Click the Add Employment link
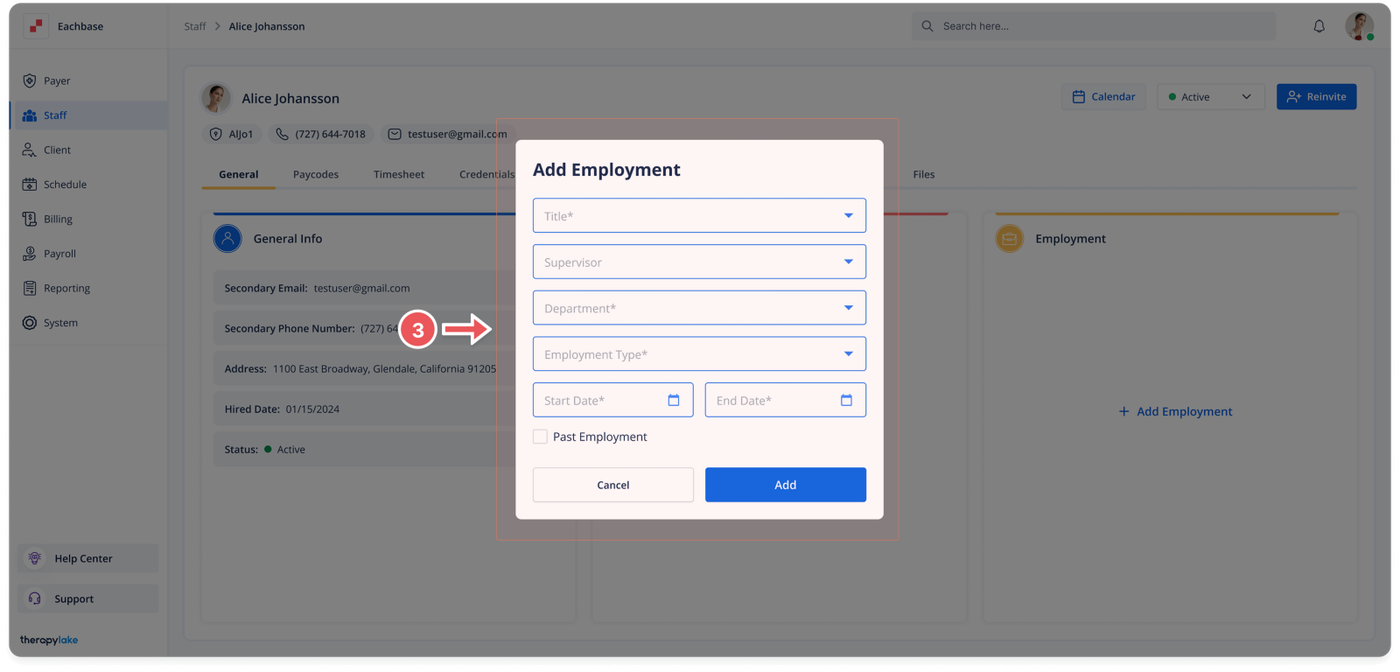The width and height of the screenshot is (1400, 672). click(1175, 411)
